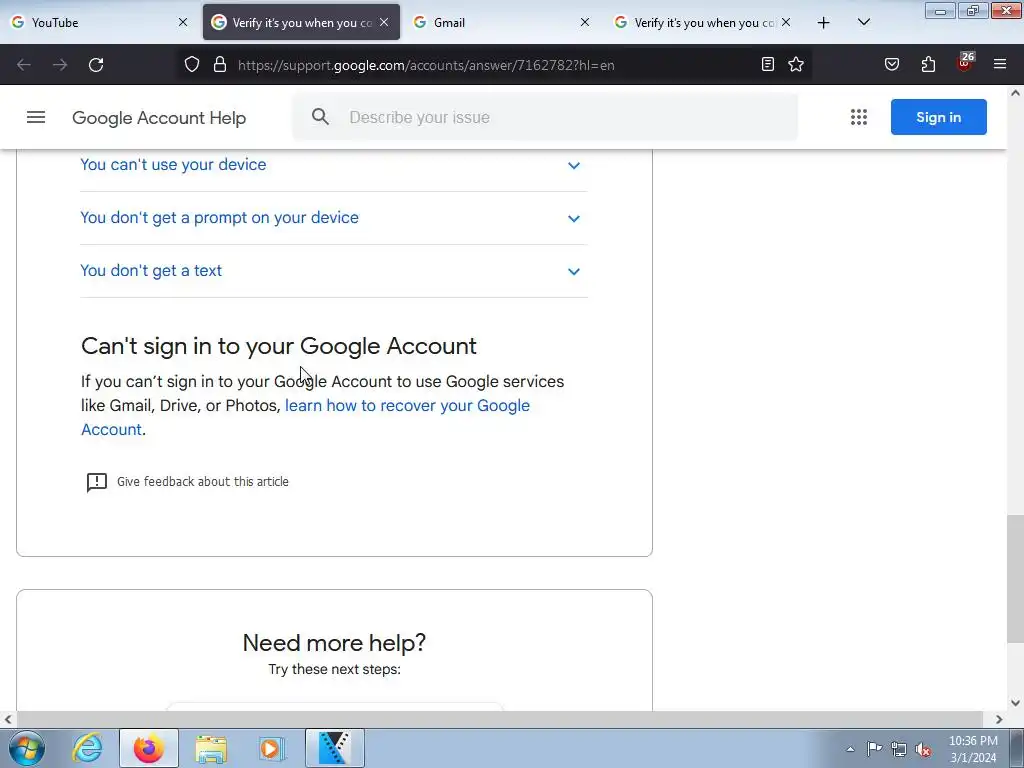
Task: Click the Sign in button
Action: click(x=938, y=117)
